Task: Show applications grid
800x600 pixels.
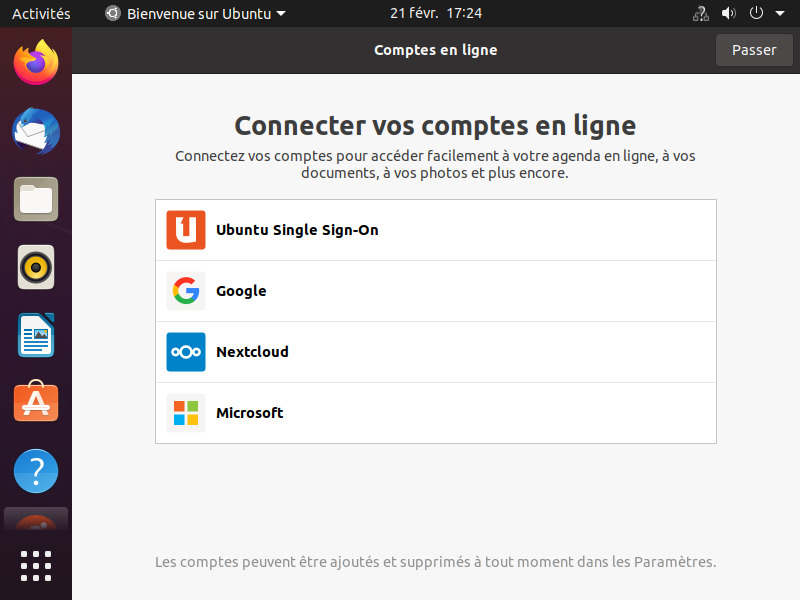Action: coord(36,565)
